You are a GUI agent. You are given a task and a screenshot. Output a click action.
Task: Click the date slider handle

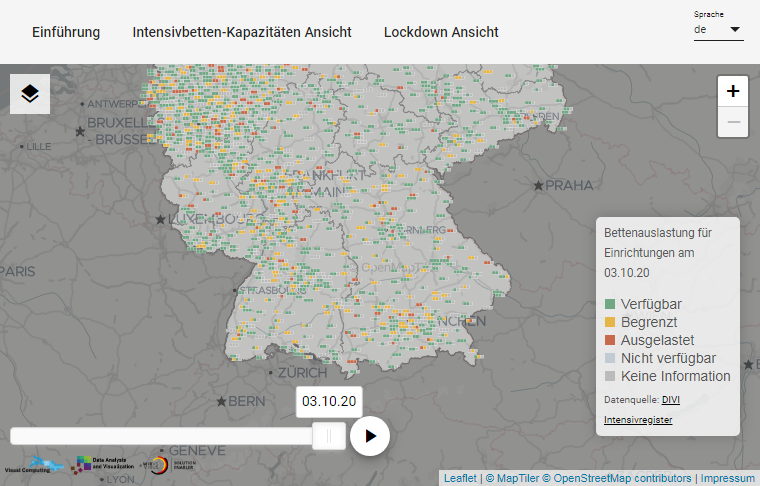(x=328, y=436)
